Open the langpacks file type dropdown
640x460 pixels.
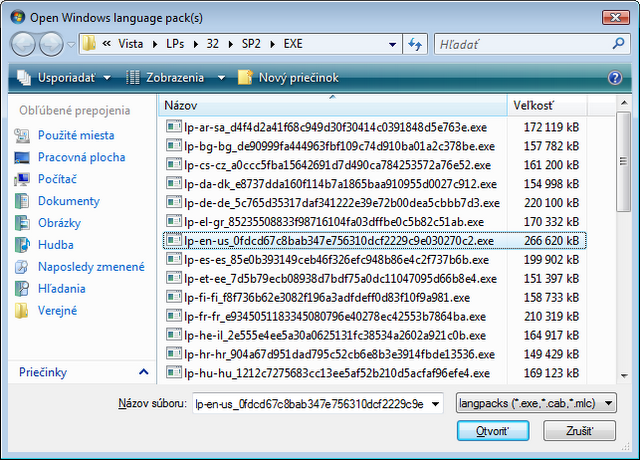536,404
